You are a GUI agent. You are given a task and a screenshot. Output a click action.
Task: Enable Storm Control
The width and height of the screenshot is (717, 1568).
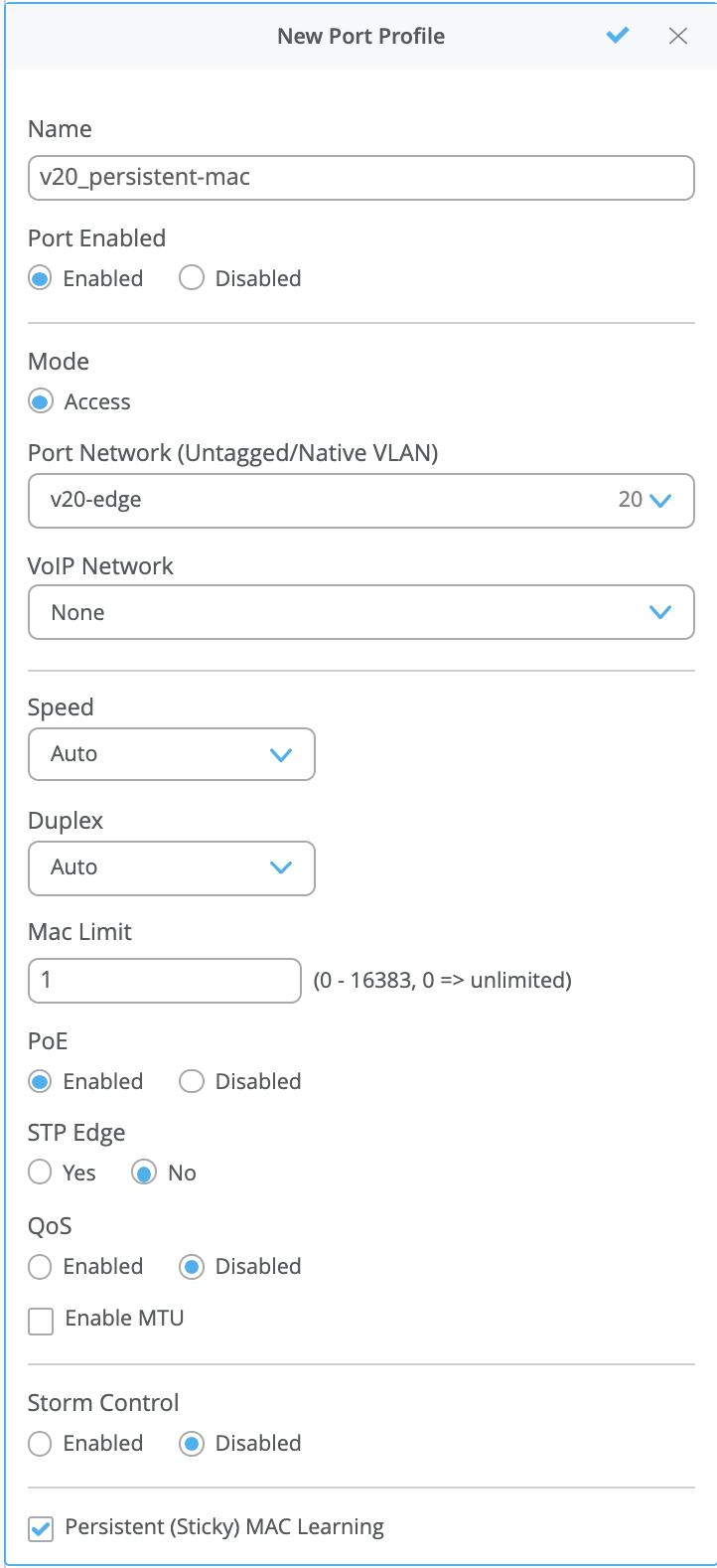(x=40, y=1443)
